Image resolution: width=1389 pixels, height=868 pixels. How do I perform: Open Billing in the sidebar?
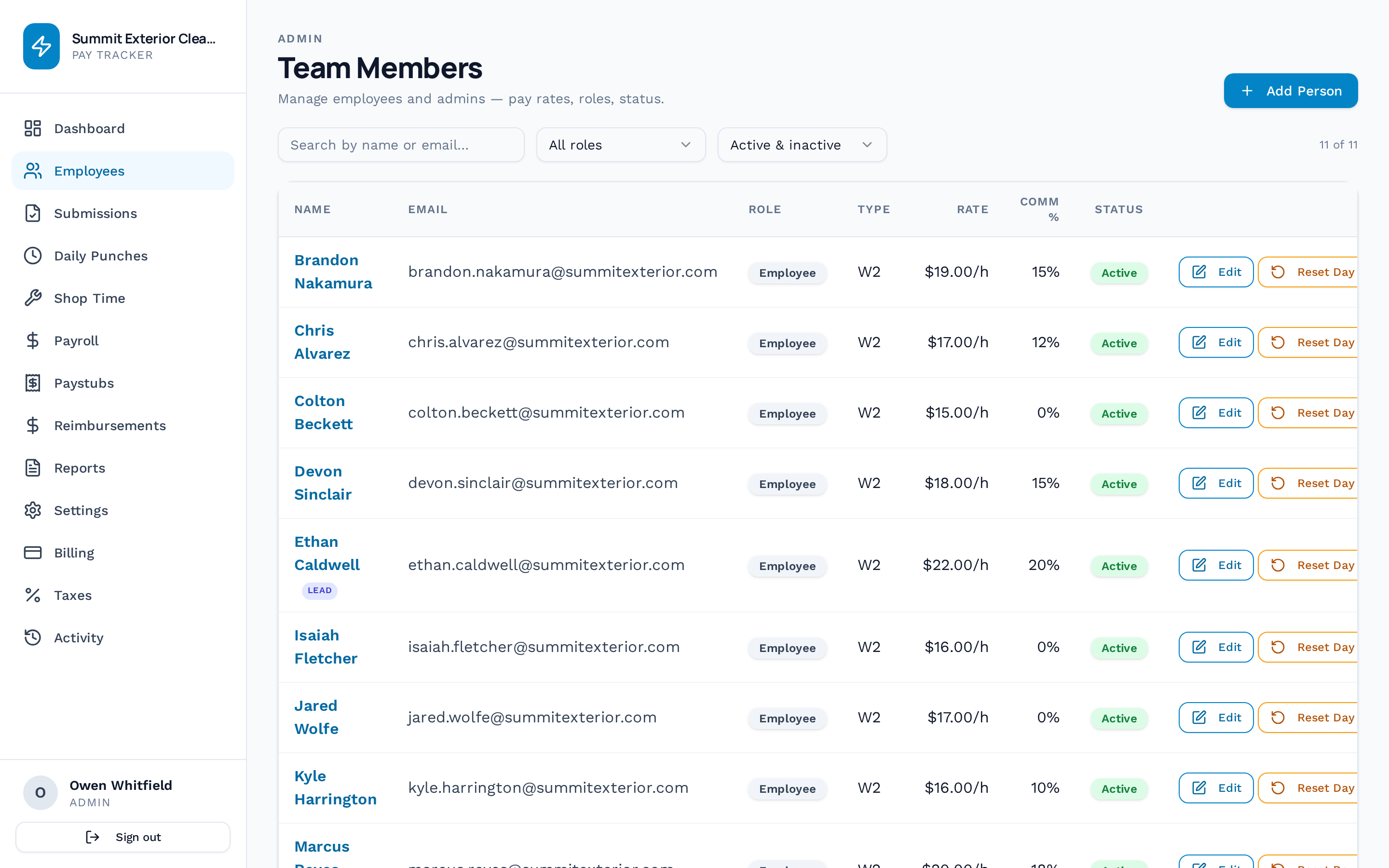pos(123,553)
